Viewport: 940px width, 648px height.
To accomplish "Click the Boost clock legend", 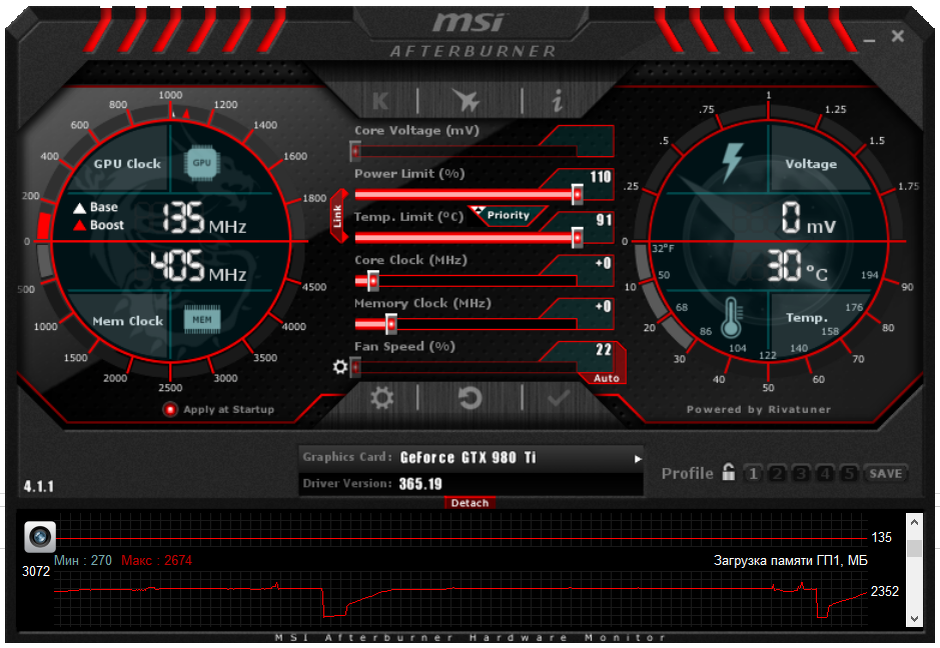I will pos(98,225).
